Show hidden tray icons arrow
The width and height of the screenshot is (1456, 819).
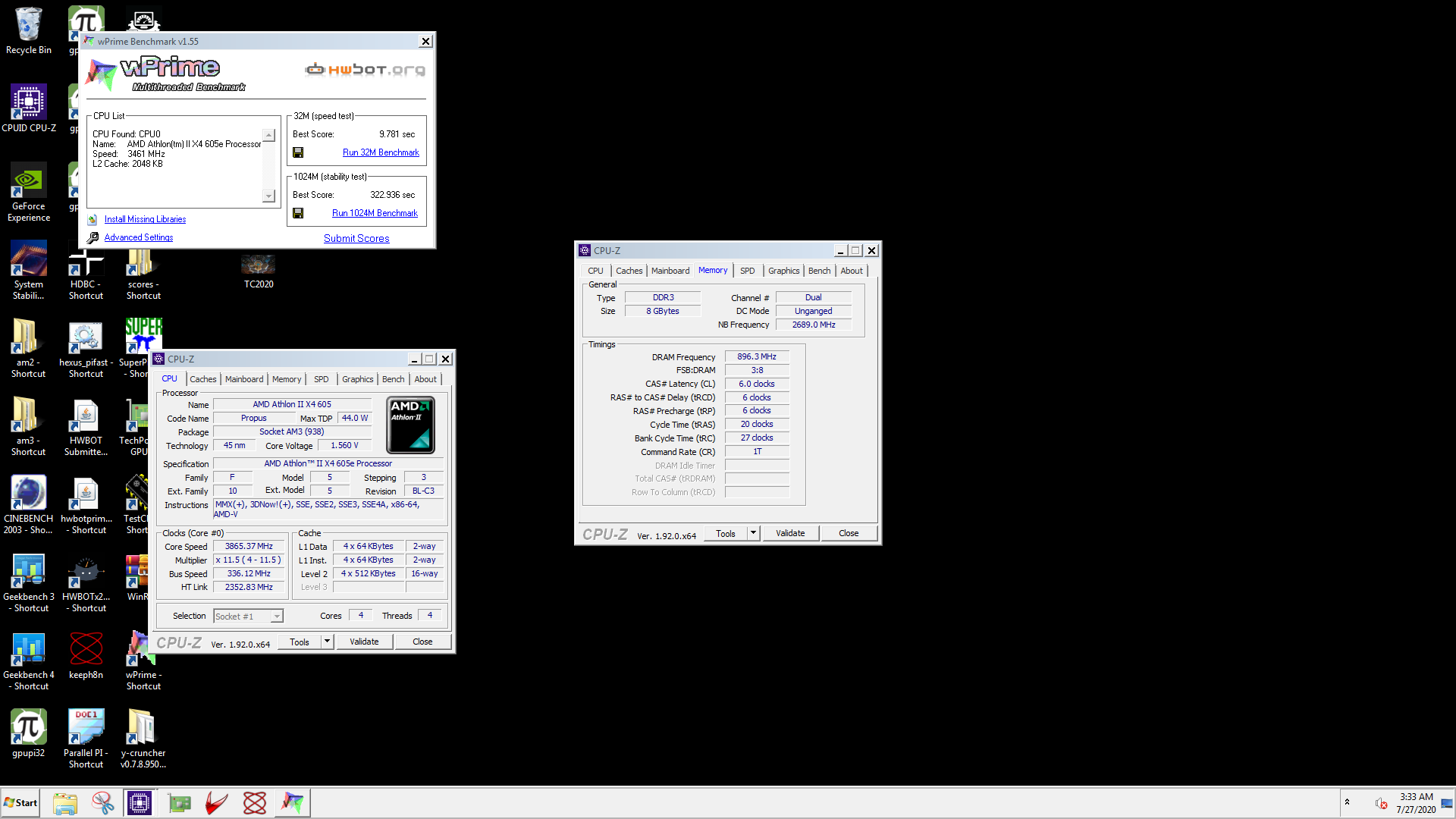pyautogui.click(x=1347, y=802)
